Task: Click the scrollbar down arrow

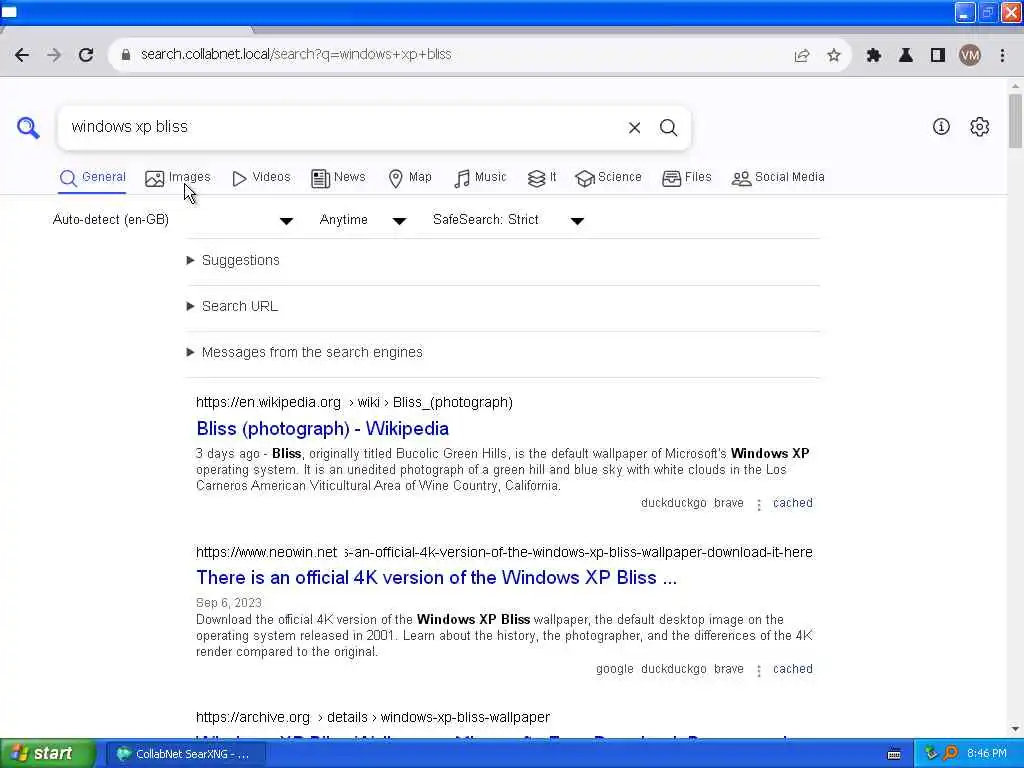Action: [x=1015, y=729]
